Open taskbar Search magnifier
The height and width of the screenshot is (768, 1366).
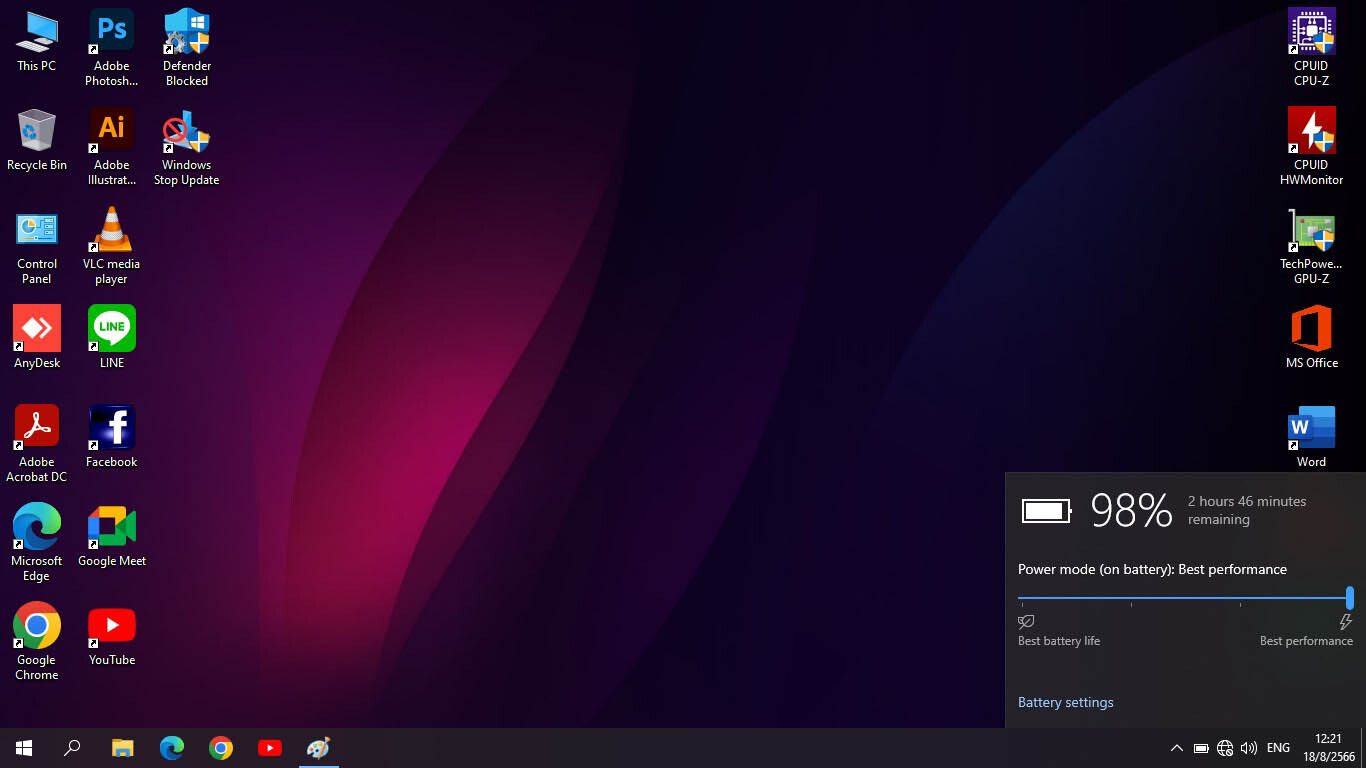point(72,748)
